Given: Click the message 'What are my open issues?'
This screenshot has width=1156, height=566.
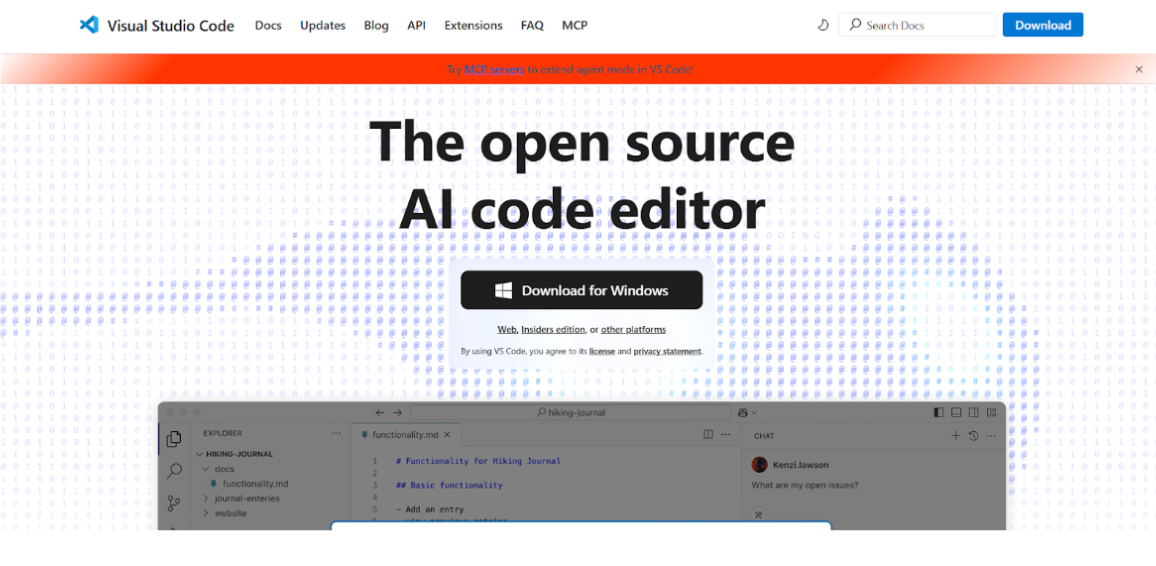Looking at the screenshot, I should (x=805, y=485).
